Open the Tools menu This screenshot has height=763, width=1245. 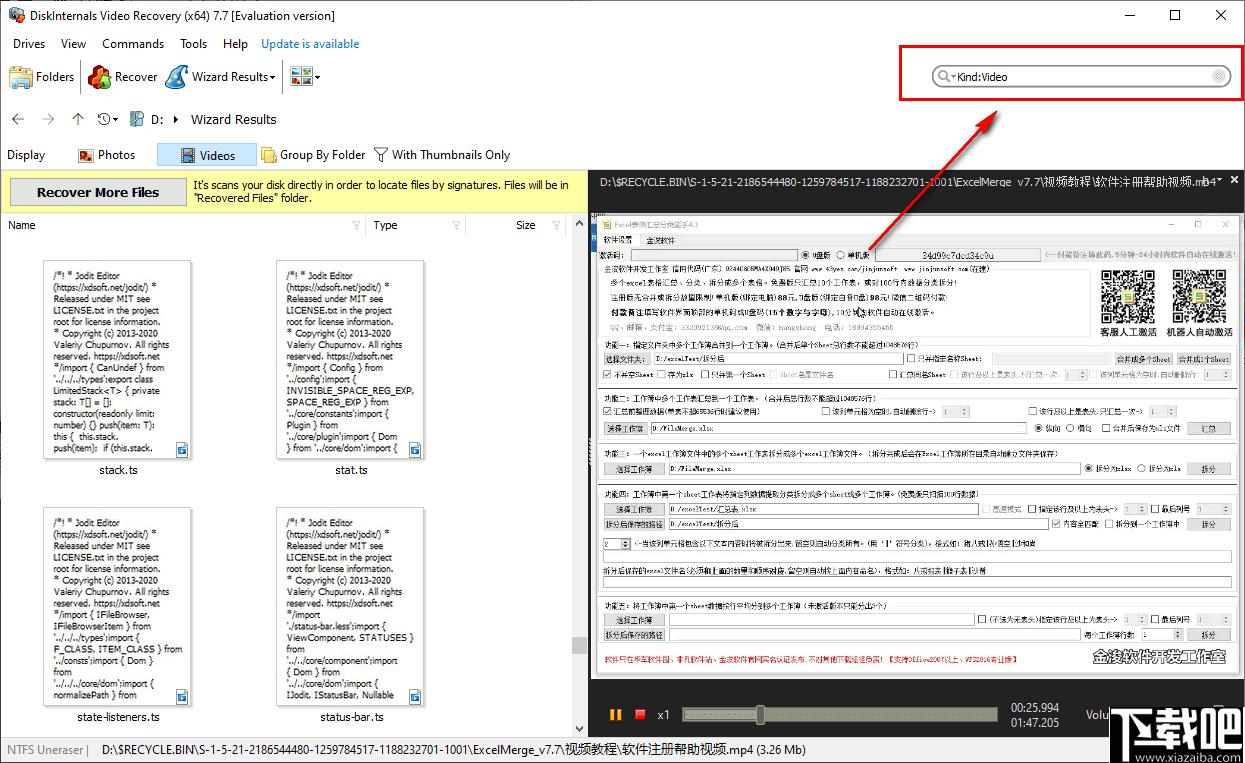click(194, 44)
